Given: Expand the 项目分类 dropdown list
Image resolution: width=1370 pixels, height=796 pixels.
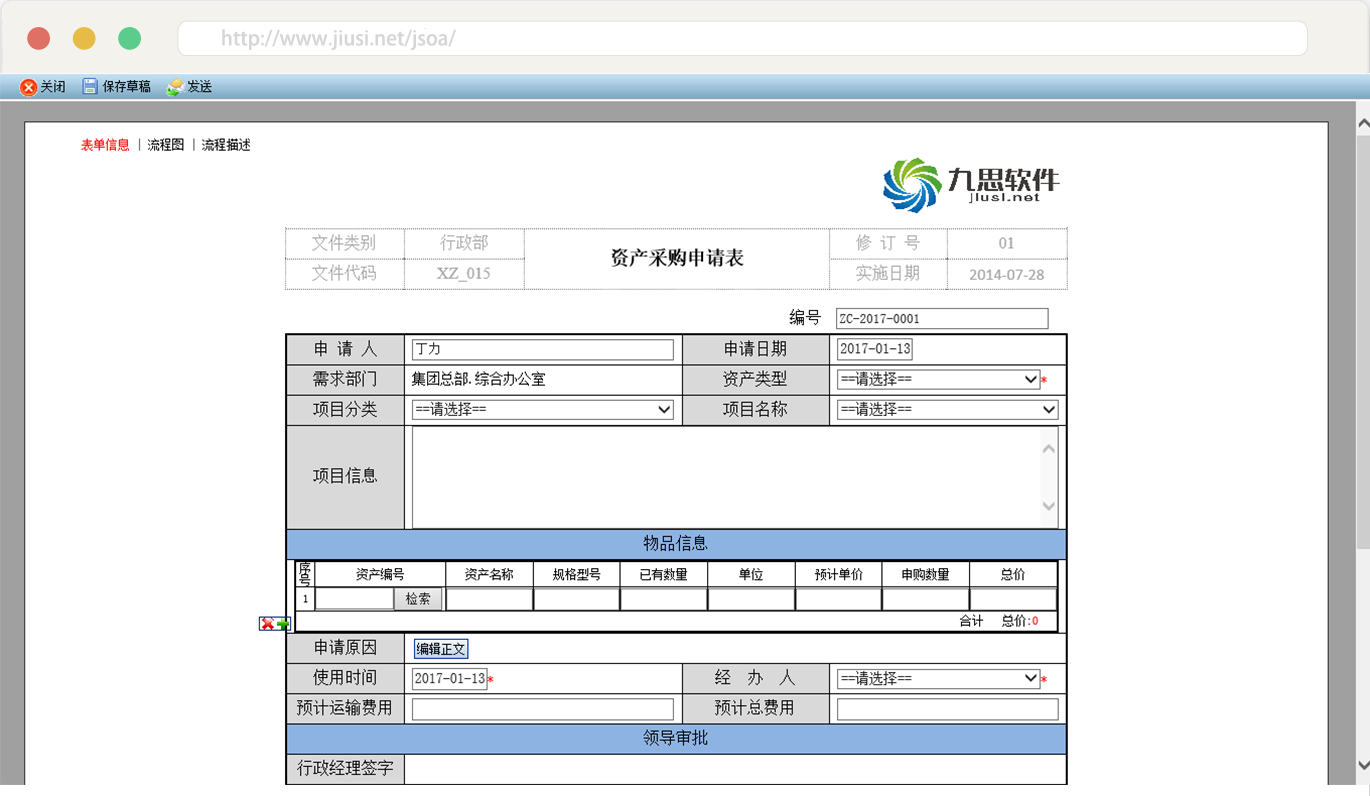Looking at the screenshot, I should click(542, 410).
